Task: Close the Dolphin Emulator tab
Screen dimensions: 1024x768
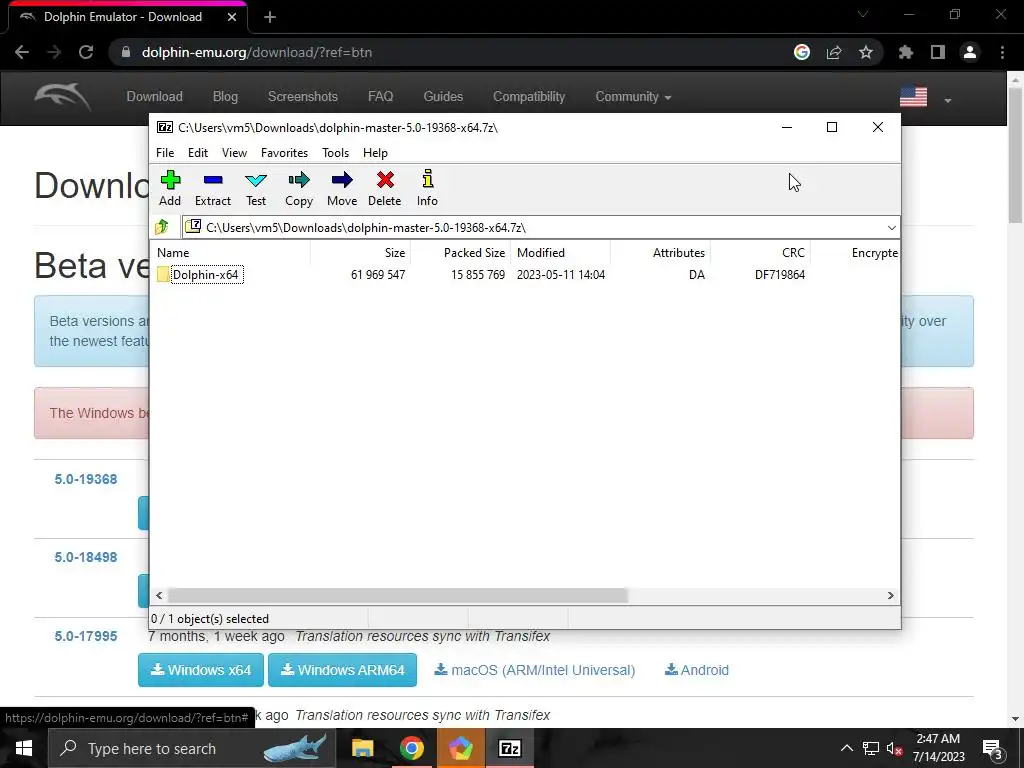Action: 232,17
